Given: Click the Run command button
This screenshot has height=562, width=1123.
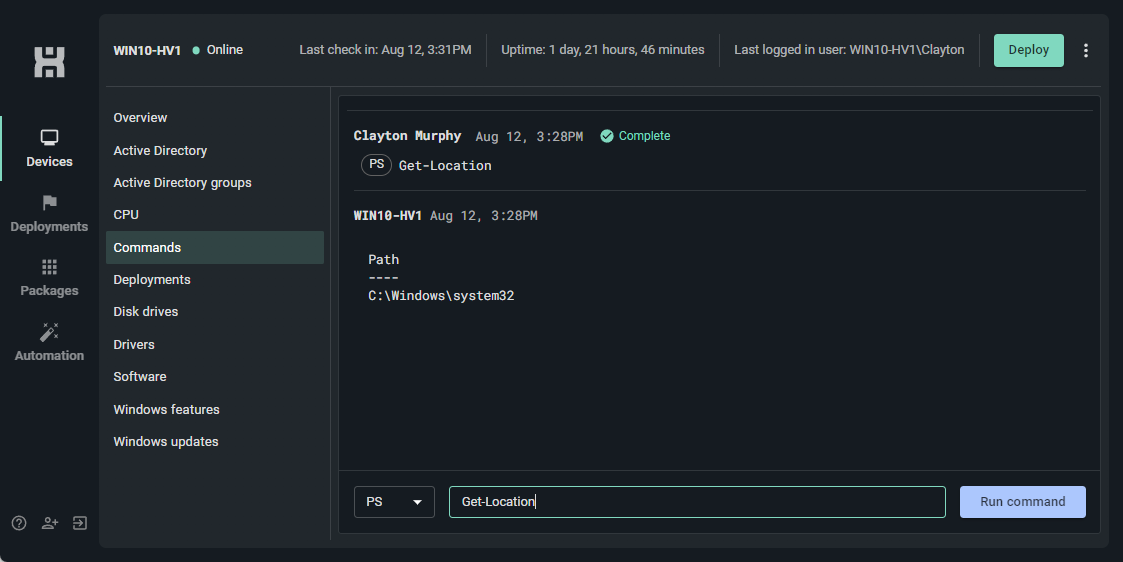Looking at the screenshot, I should 1023,502.
